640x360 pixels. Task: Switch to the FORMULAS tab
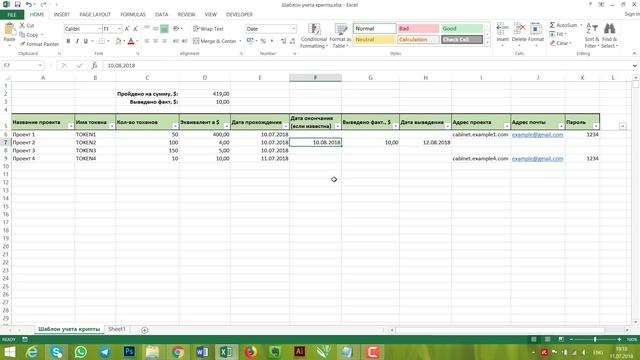133,15
